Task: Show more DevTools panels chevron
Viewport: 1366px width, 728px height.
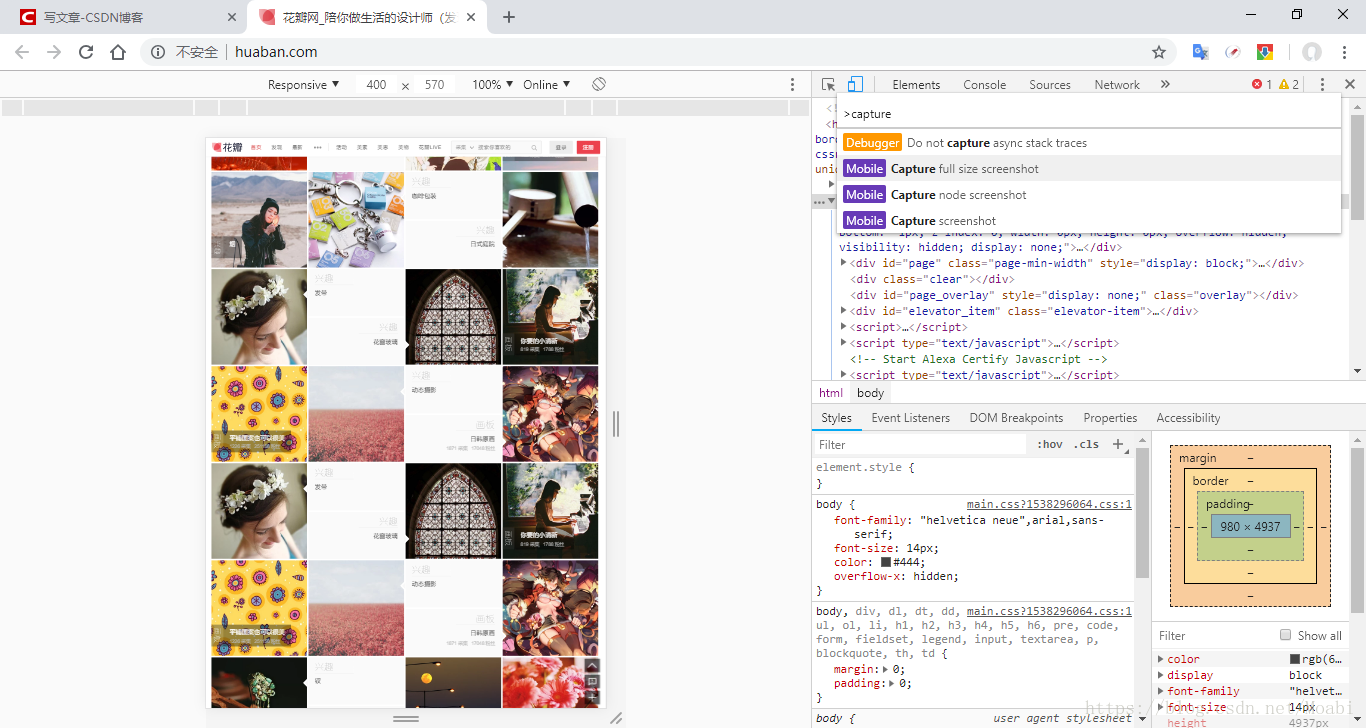Action: pyautogui.click(x=1165, y=85)
